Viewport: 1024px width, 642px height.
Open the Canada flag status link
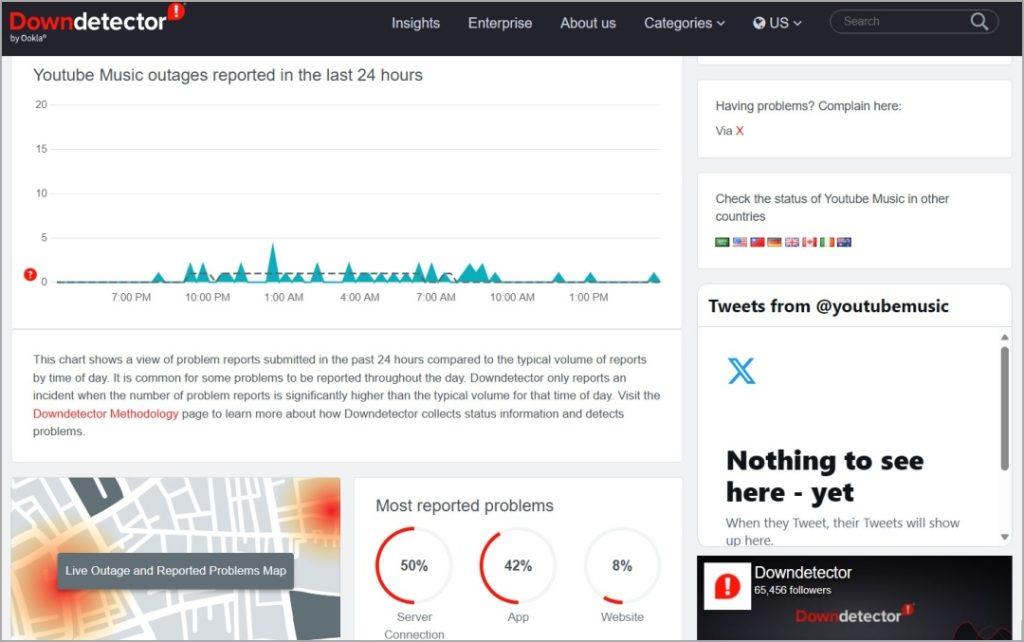click(x=809, y=242)
